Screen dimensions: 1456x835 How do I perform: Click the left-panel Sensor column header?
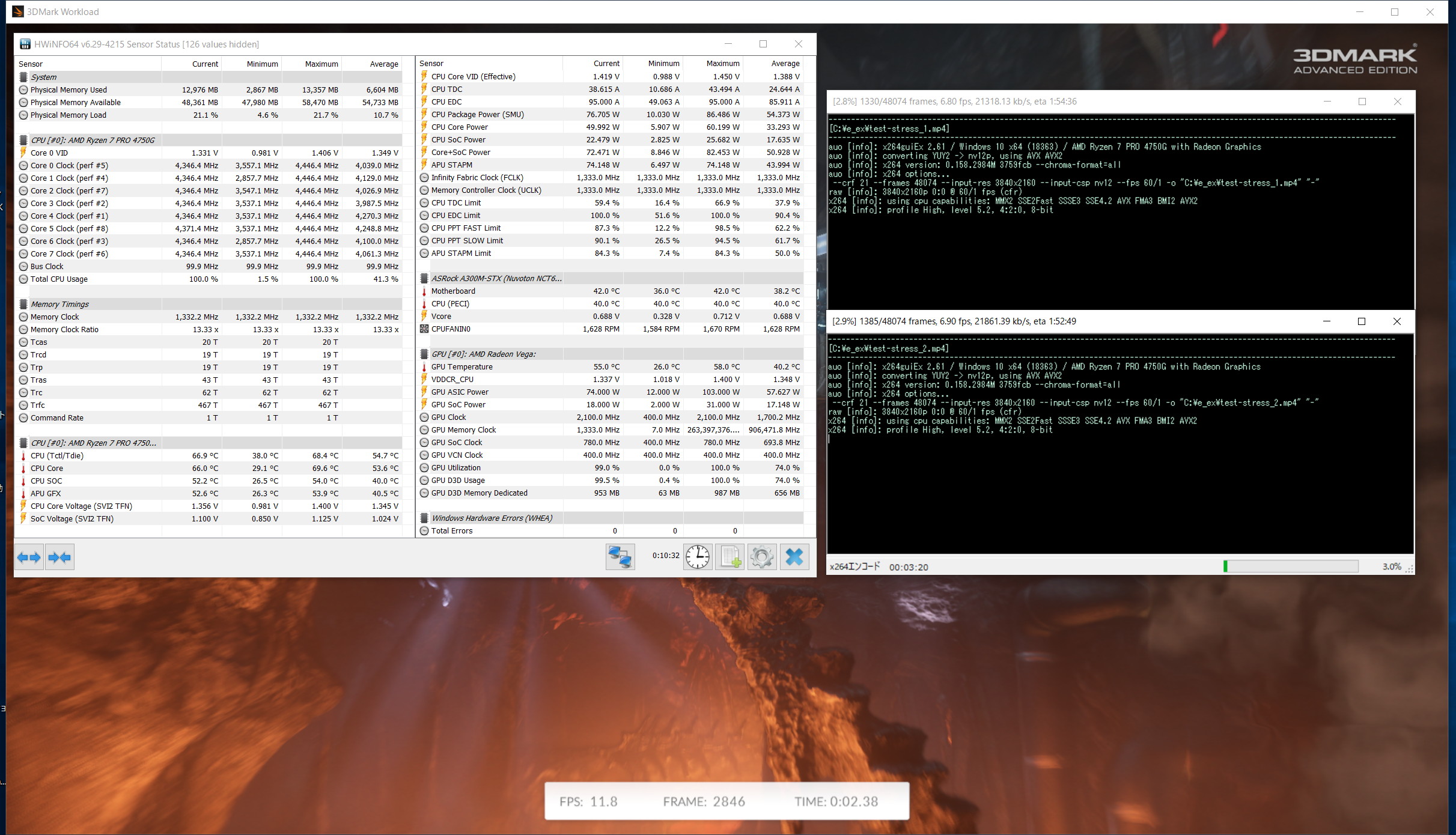coord(88,64)
